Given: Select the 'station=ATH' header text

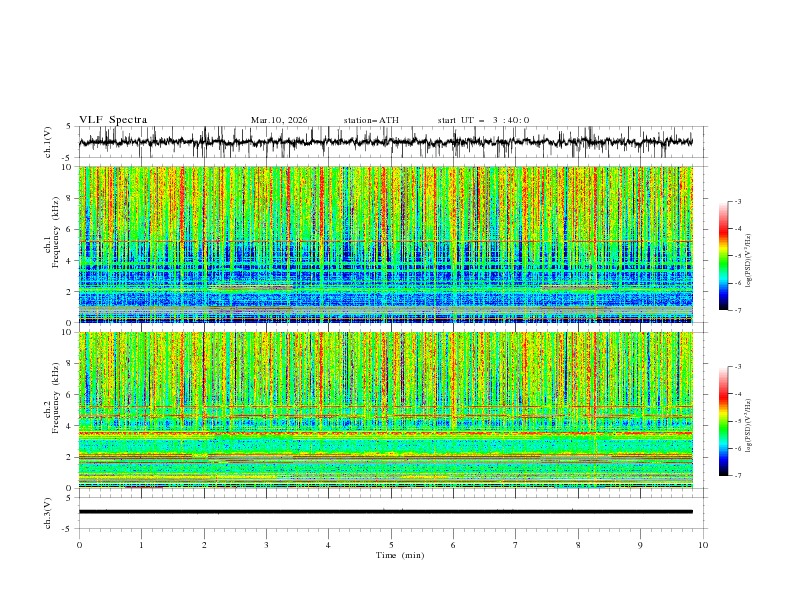Looking at the screenshot, I should tap(371, 120).
